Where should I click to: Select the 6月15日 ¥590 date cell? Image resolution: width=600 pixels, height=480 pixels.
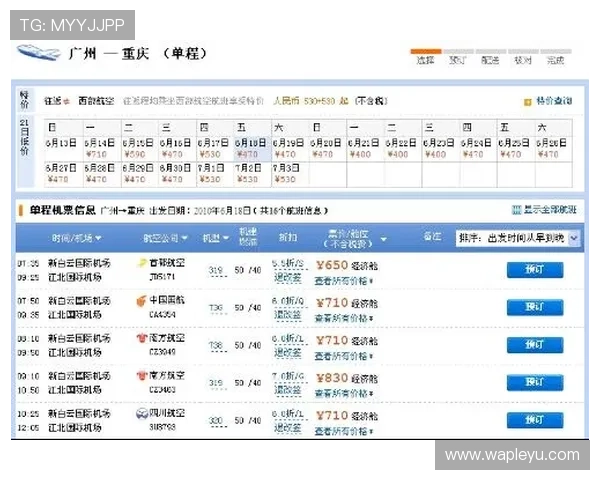[138, 149]
